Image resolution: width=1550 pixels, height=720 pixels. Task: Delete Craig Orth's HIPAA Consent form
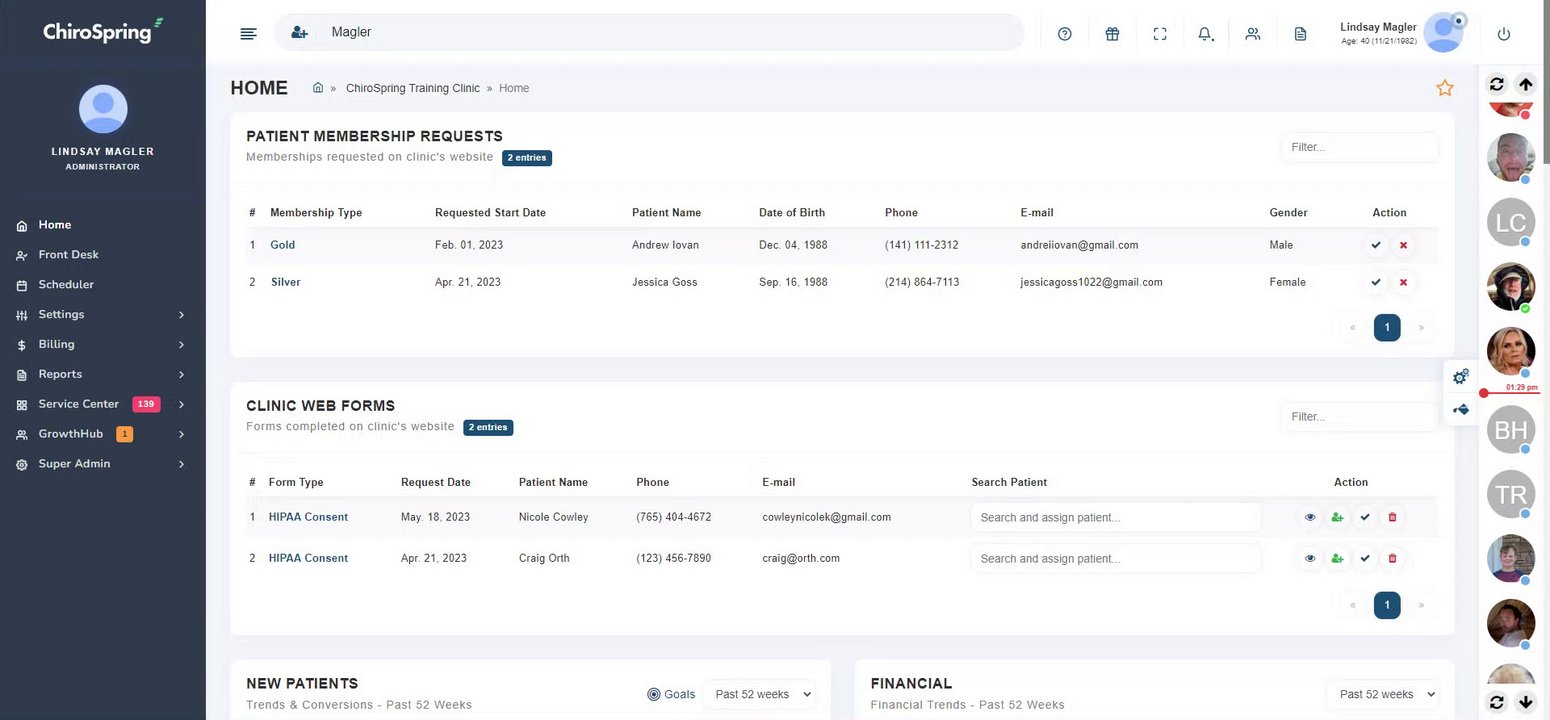[1392, 558]
